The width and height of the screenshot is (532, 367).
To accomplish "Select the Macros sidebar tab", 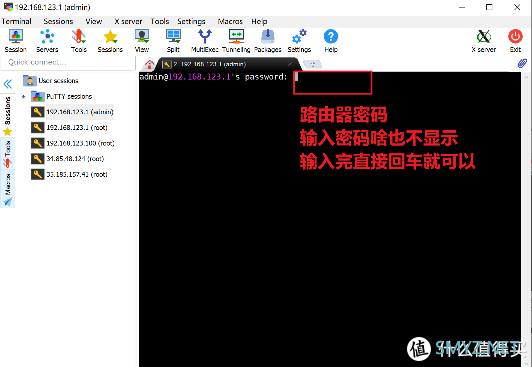I will click(x=7, y=189).
